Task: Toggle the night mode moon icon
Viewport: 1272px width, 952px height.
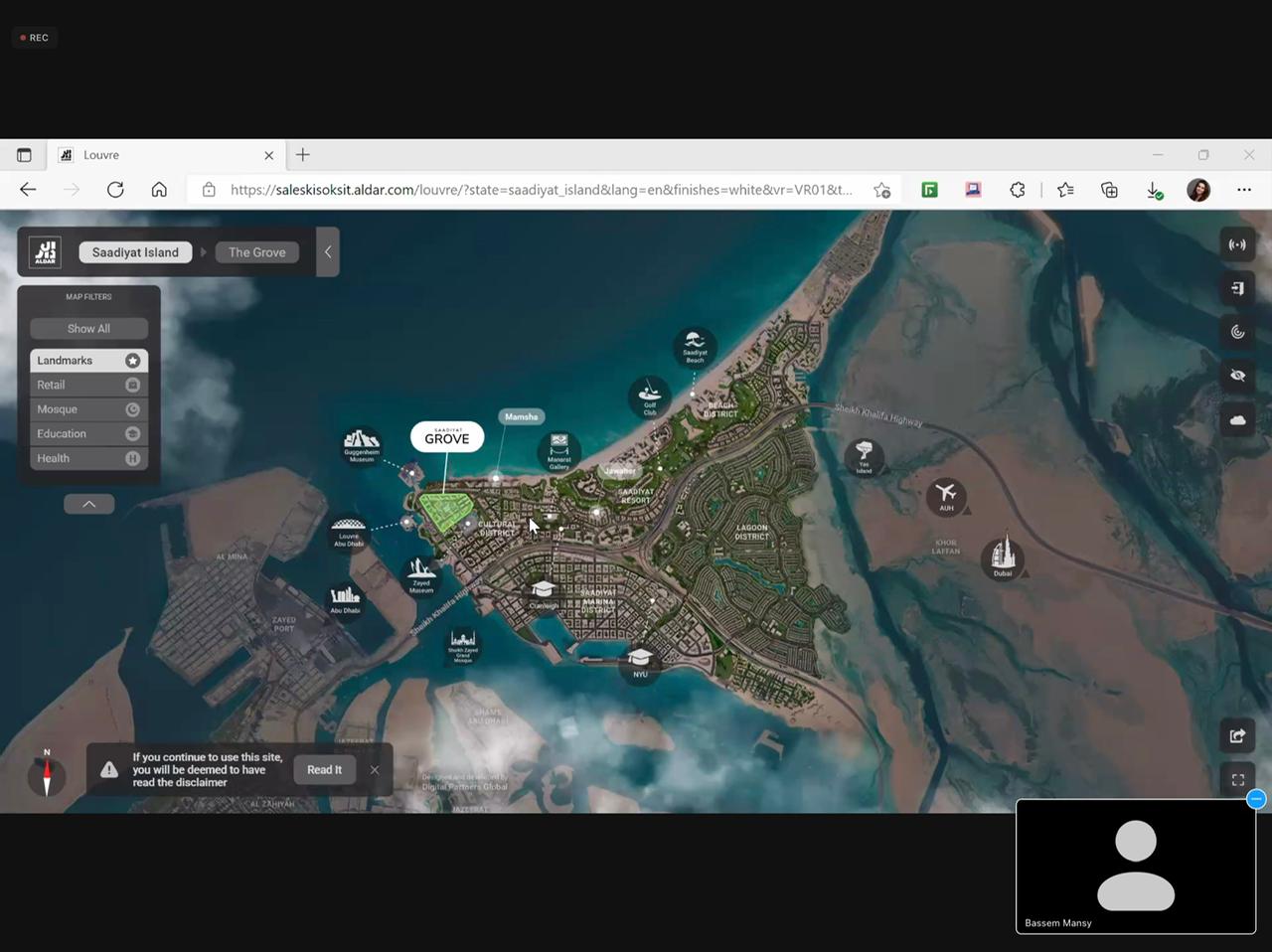Action: point(1237,332)
